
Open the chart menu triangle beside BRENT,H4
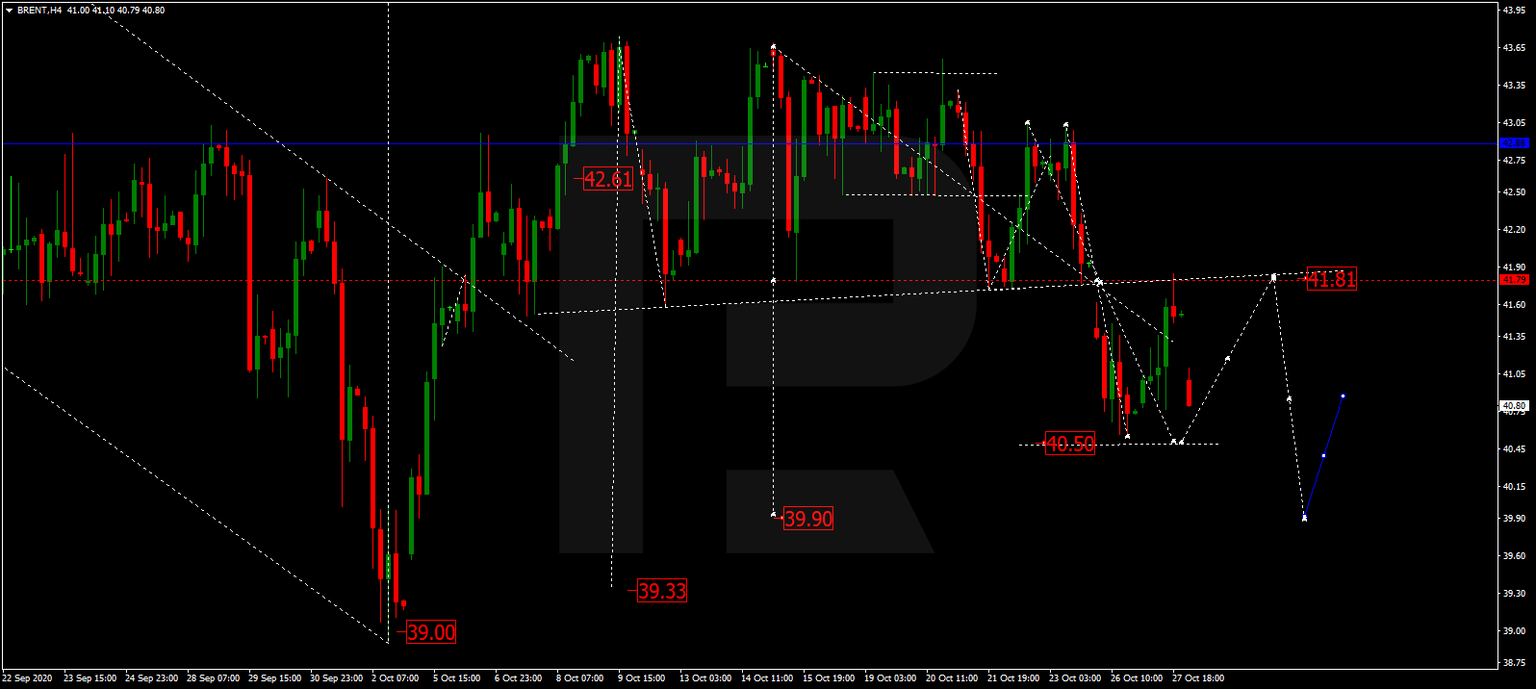pos(9,10)
